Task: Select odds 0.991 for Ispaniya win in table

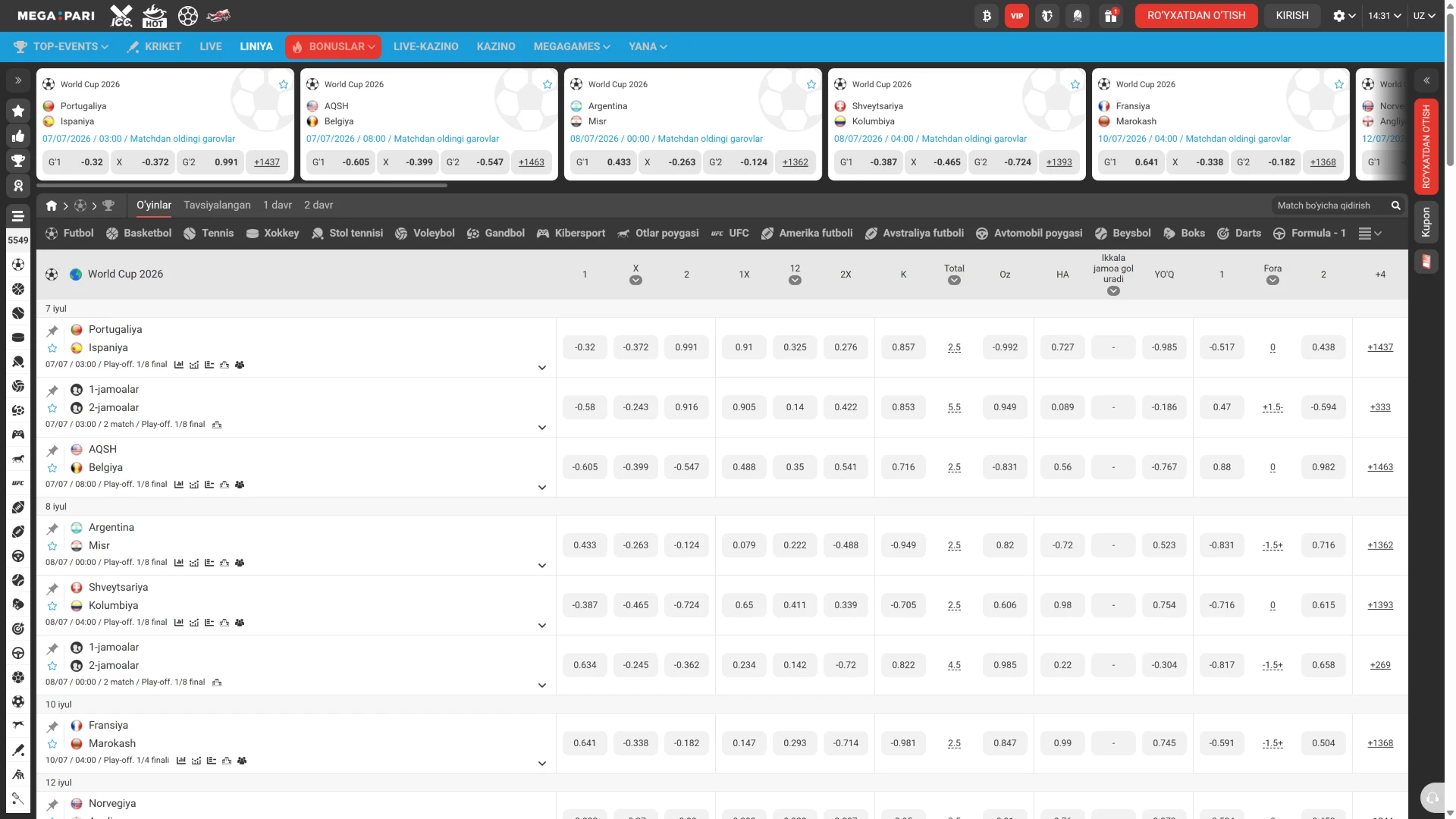Action: (x=686, y=347)
